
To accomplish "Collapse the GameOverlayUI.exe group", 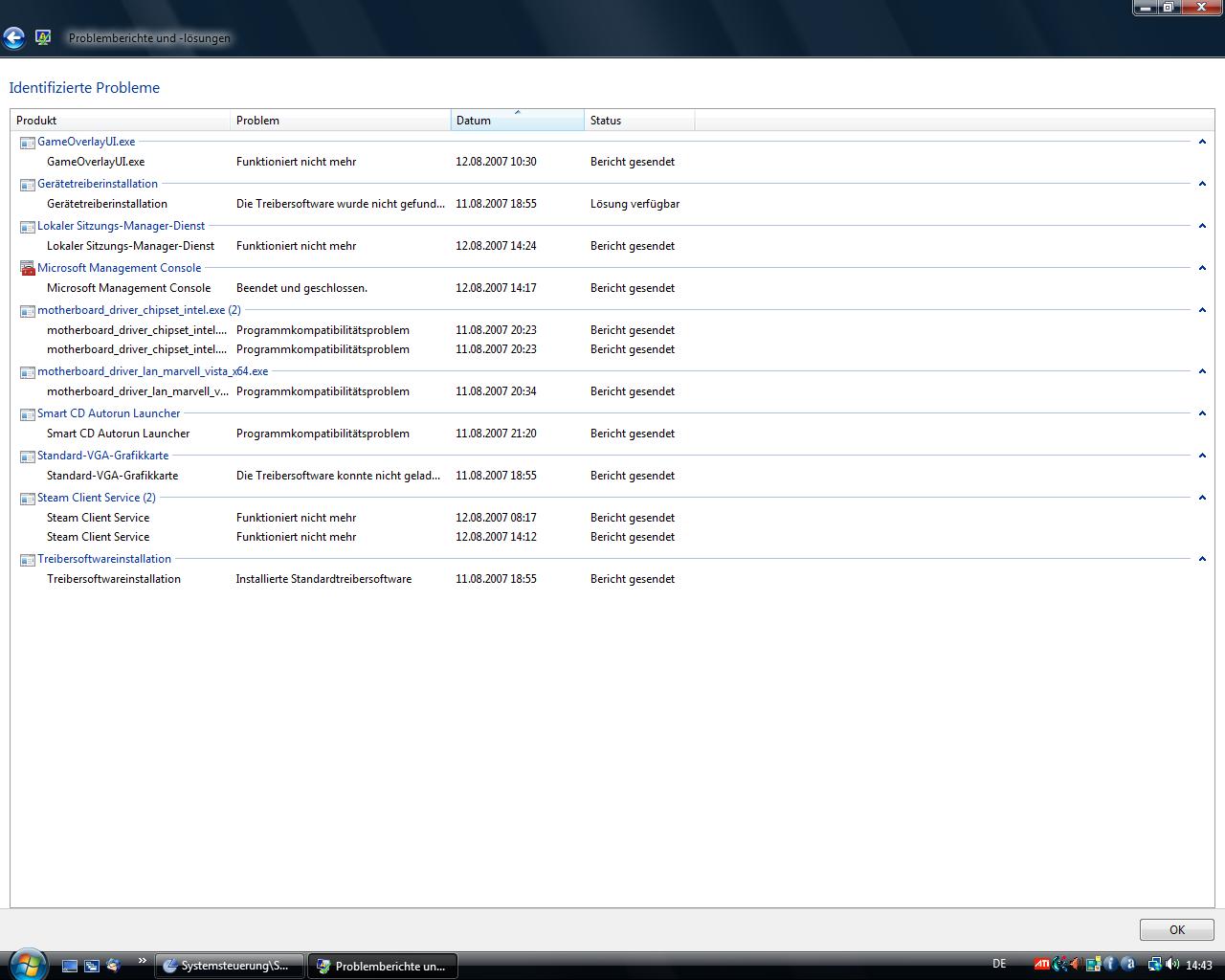I will point(1202,142).
